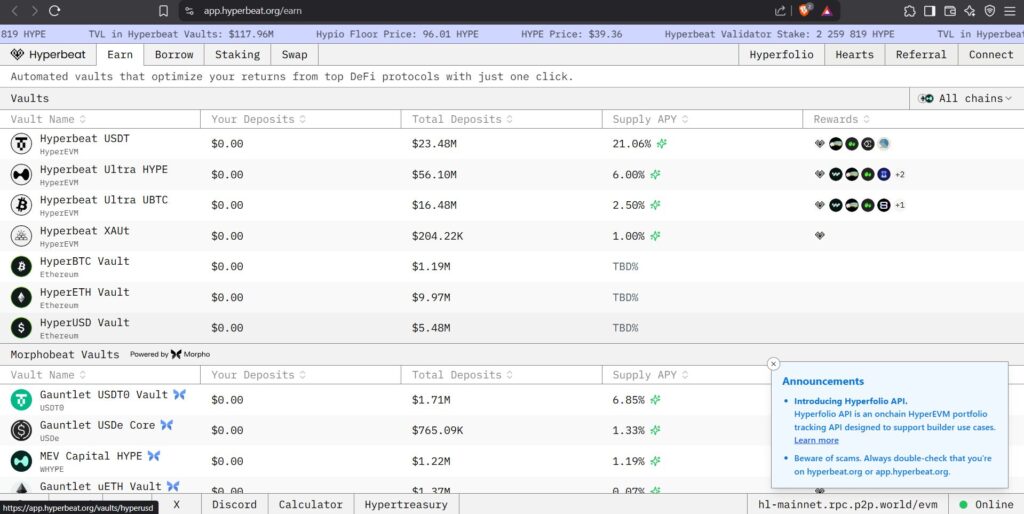The image size is (1024, 514).
Task: Sort Vaults table by Total Deposits
Action: (x=462, y=120)
